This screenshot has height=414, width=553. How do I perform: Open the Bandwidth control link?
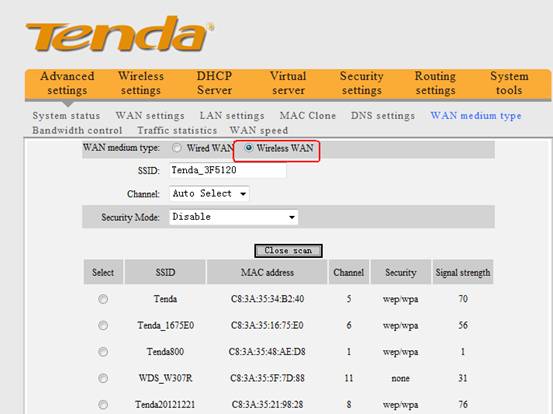click(77, 130)
